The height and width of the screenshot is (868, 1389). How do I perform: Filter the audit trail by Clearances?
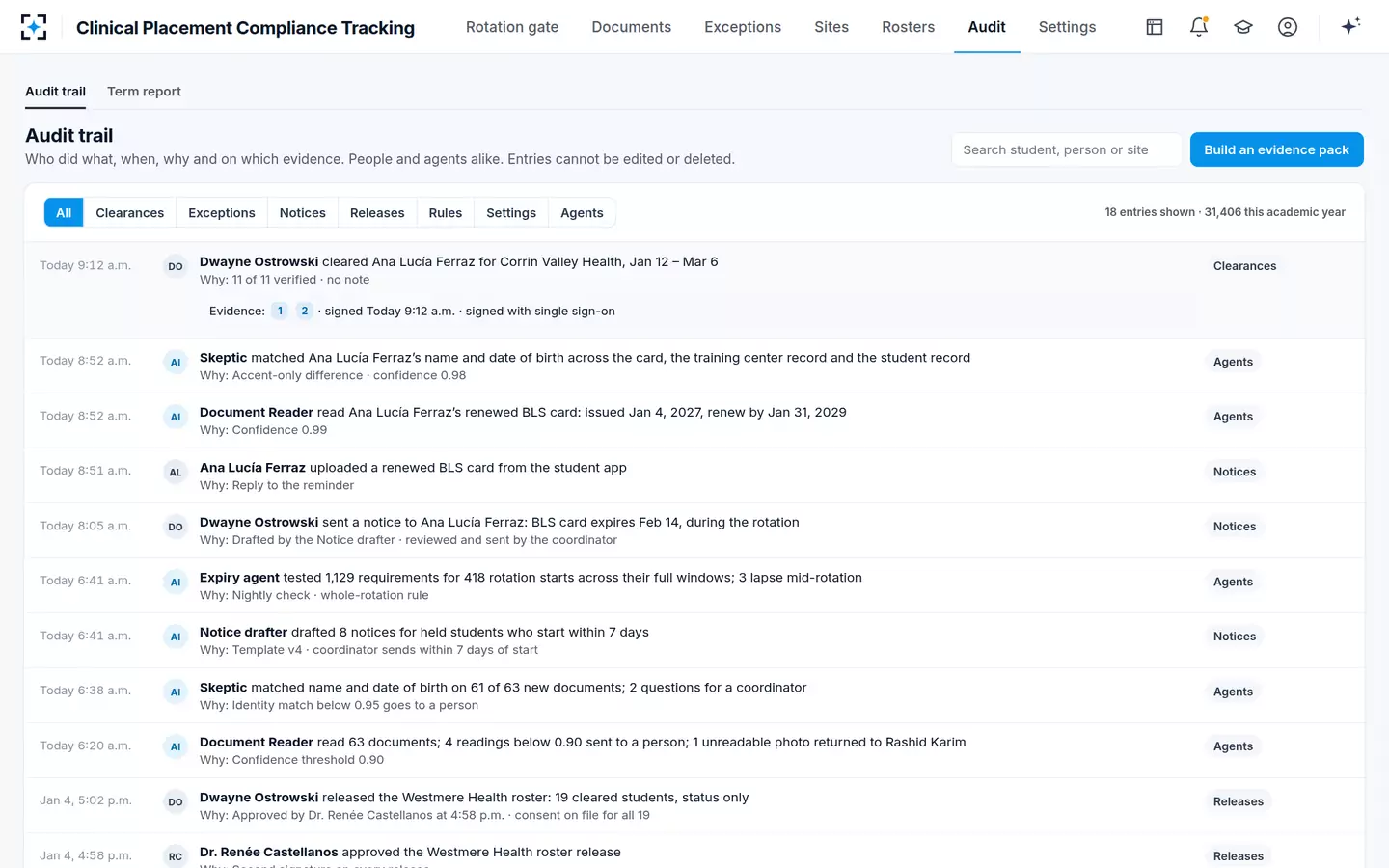(x=130, y=213)
